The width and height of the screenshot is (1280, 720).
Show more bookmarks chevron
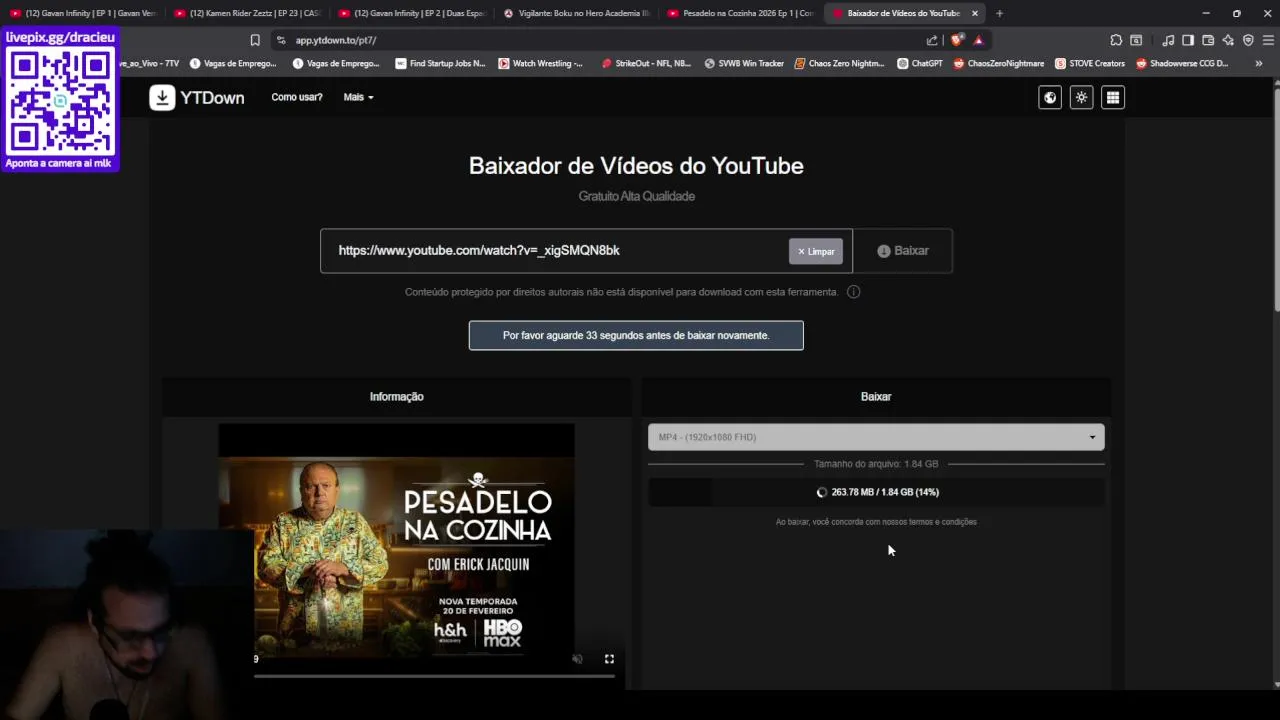click(1258, 63)
